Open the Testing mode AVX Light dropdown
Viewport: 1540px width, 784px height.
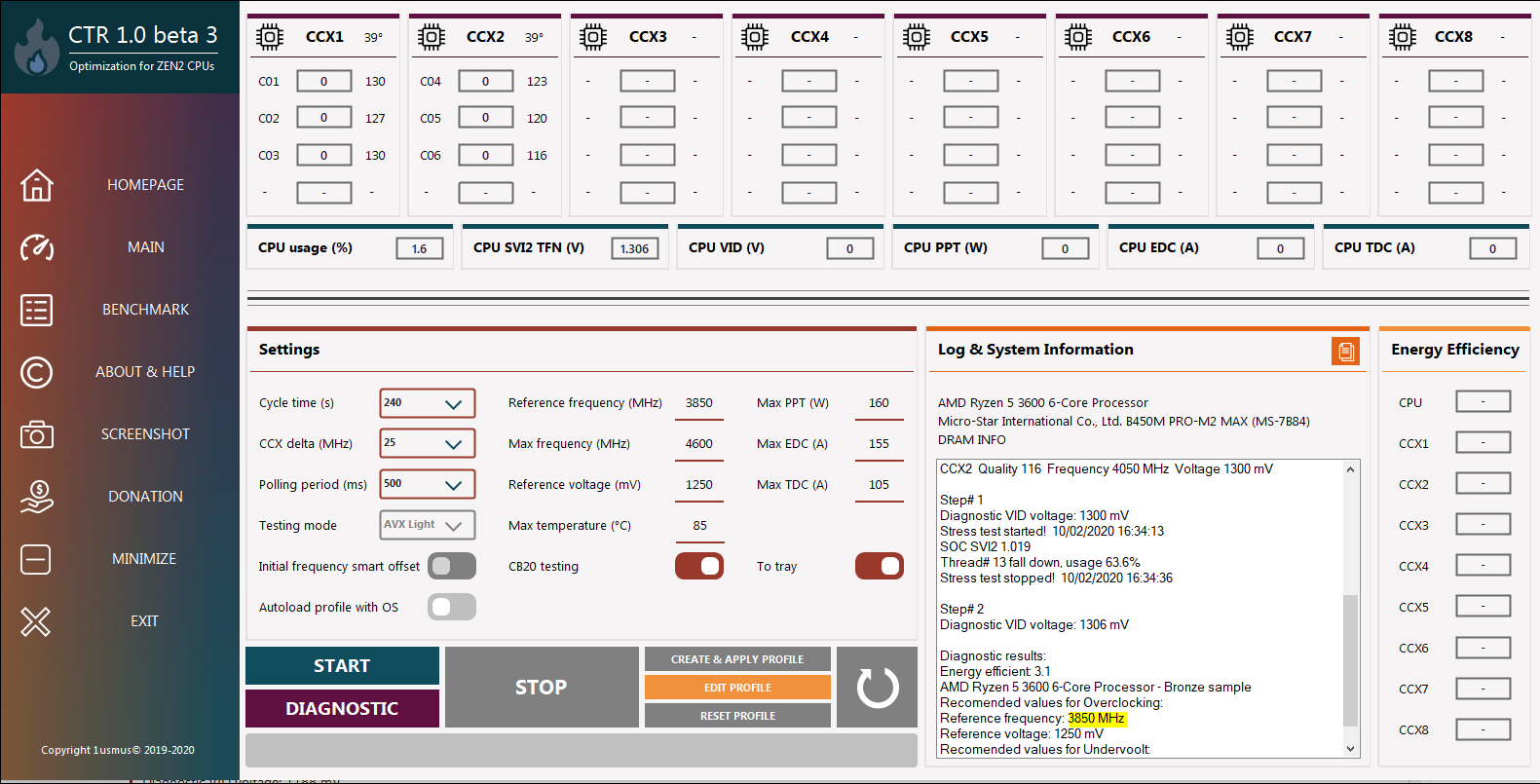tap(428, 525)
